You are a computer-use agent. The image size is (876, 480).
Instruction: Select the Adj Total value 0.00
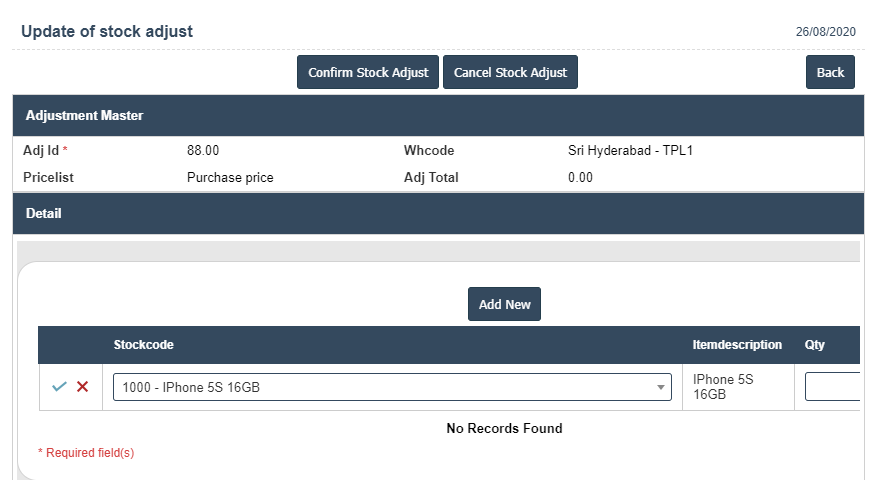580,178
